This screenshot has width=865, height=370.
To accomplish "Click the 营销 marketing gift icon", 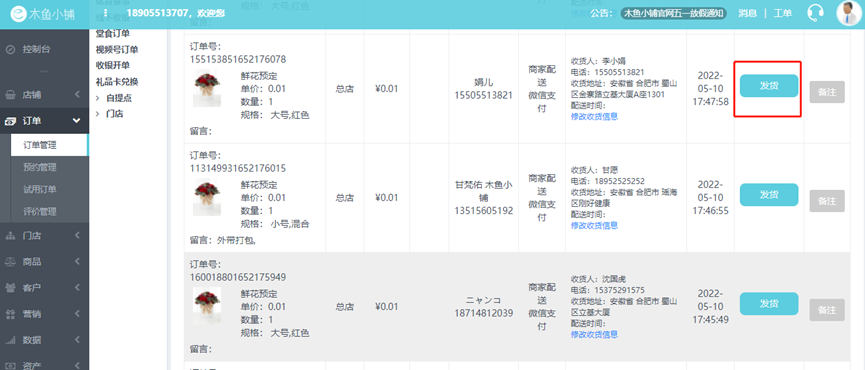I will 10,314.
